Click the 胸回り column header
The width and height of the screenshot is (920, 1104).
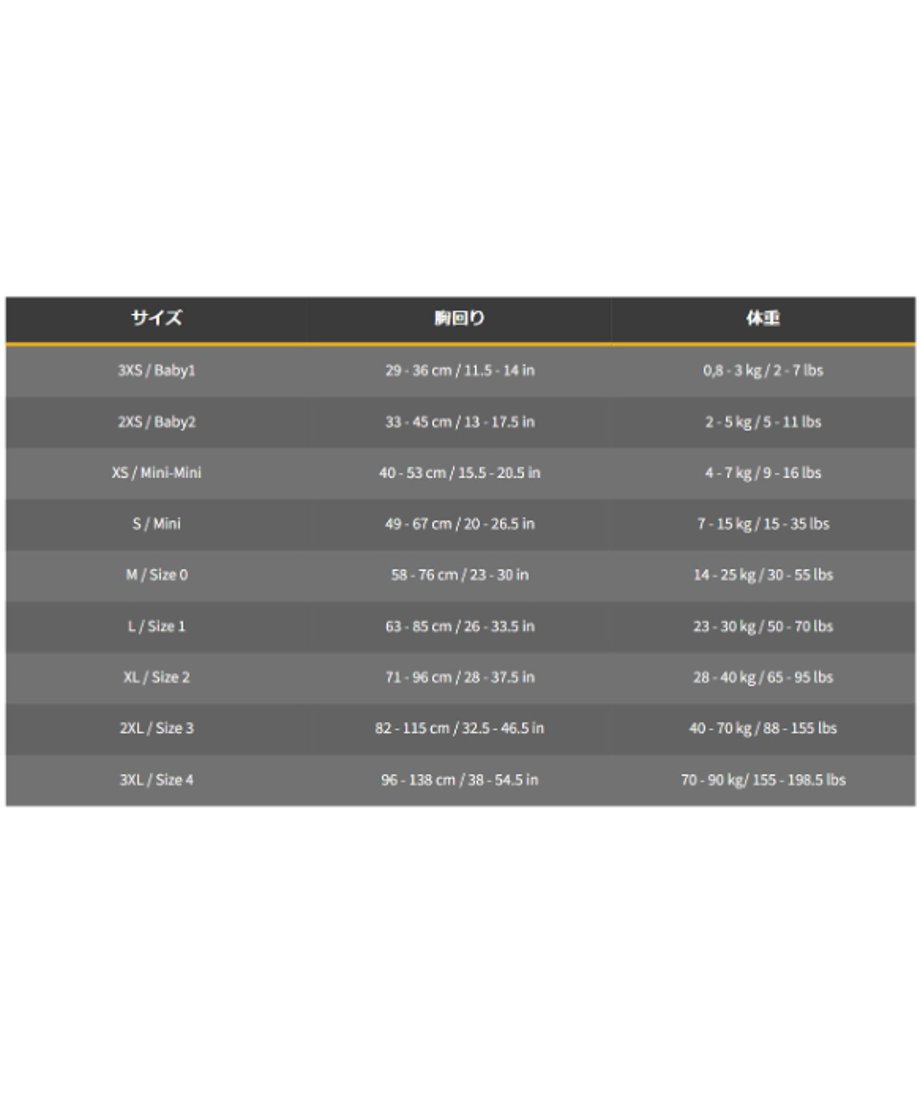pos(460,318)
